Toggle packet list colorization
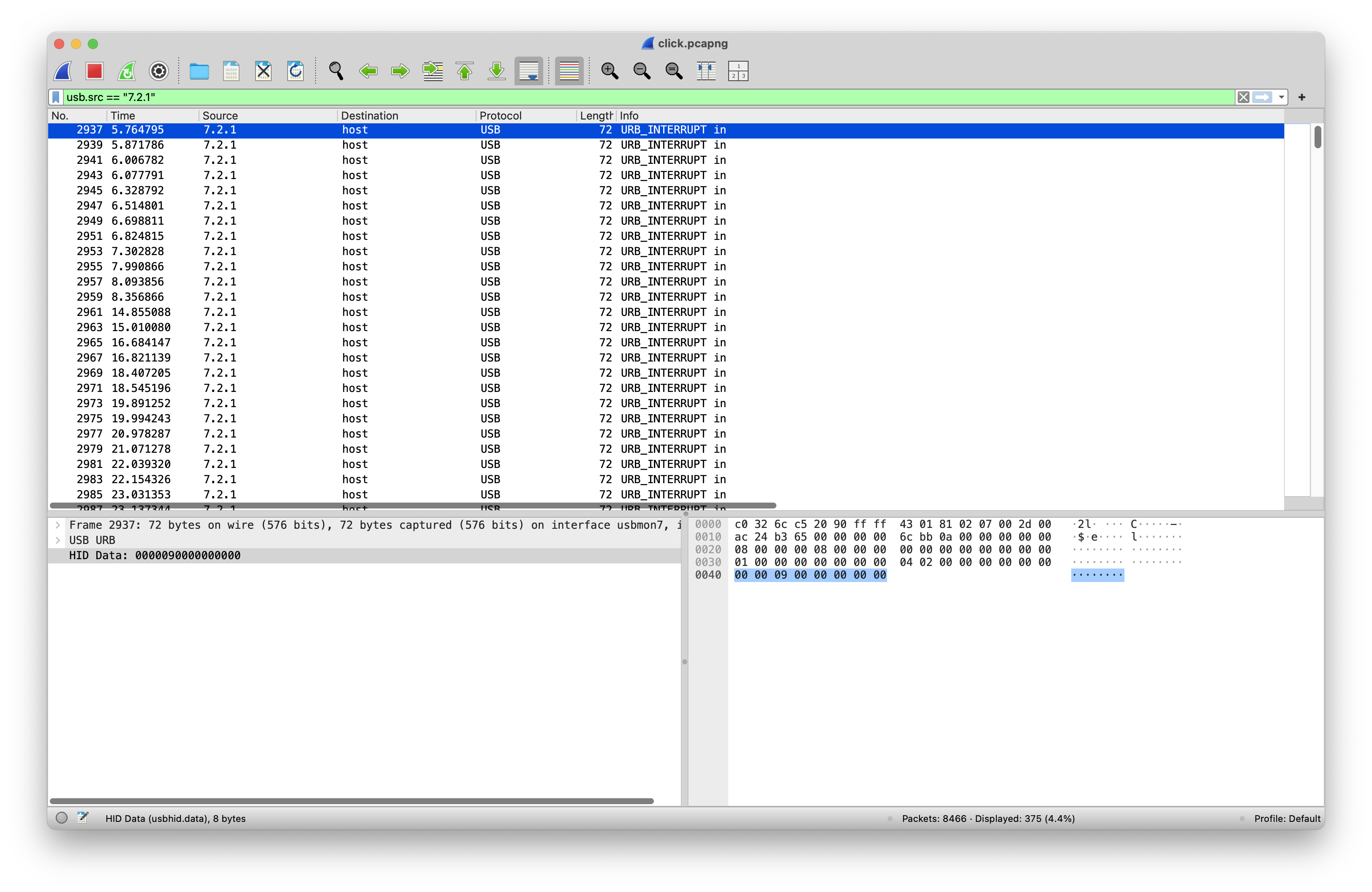The image size is (1372, 892). coord(569,71)
